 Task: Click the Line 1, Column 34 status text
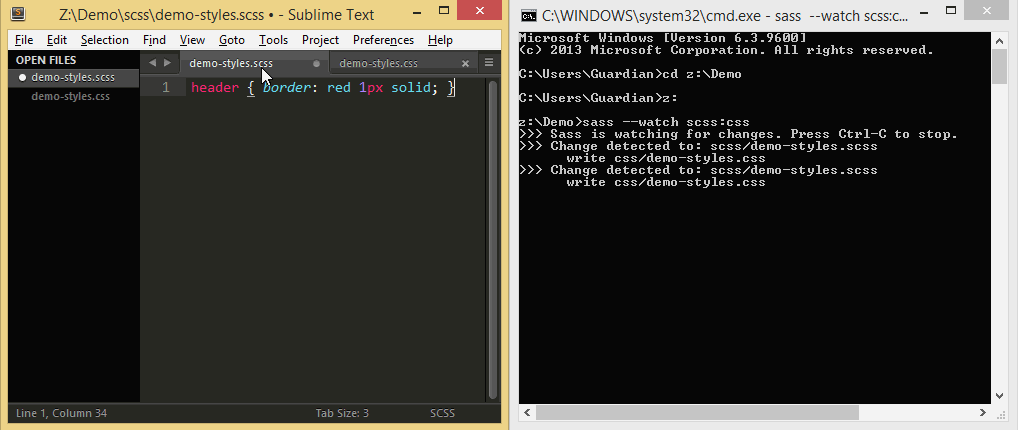click(x=61, y=413)
